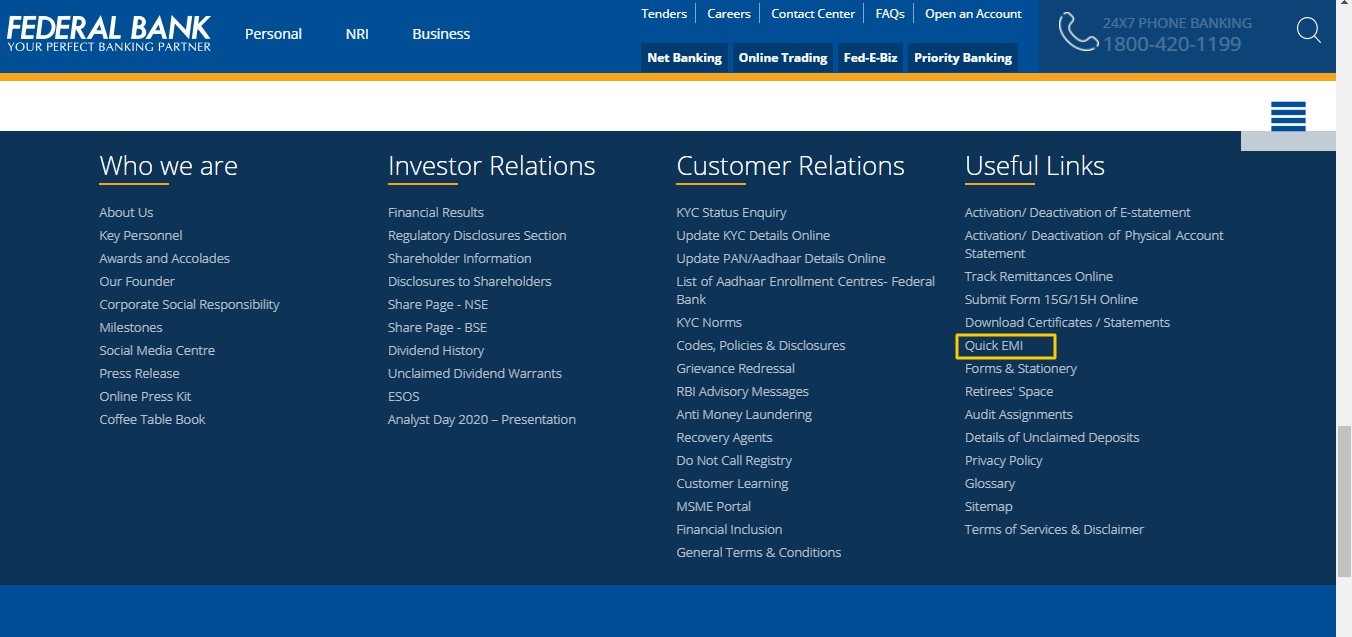Open Analyst Day 2020 Presentation
This screenshot has width=1352, height=637.
pos(482,419)
